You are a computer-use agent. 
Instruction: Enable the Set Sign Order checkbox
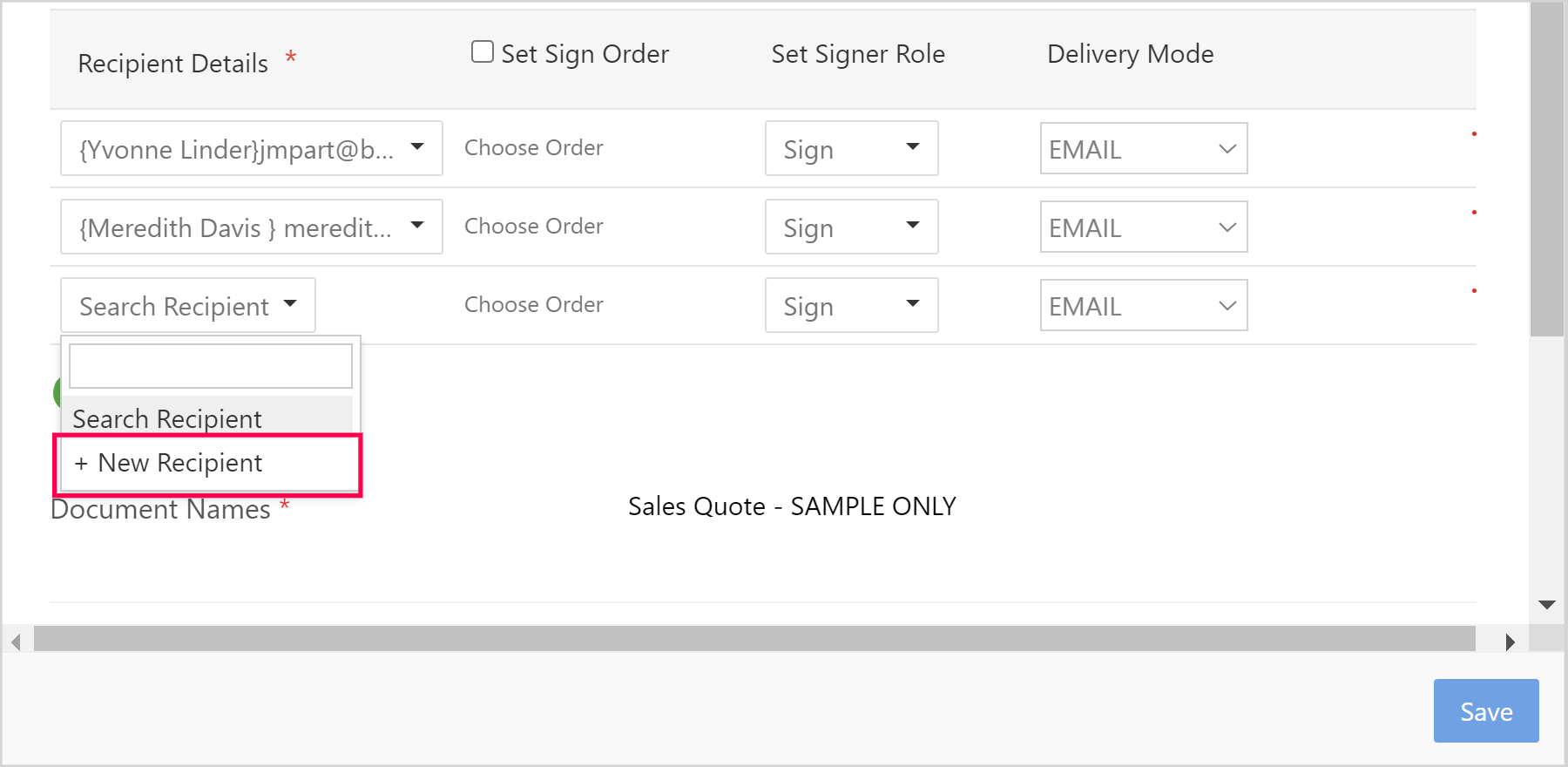[x=483, y=52]
